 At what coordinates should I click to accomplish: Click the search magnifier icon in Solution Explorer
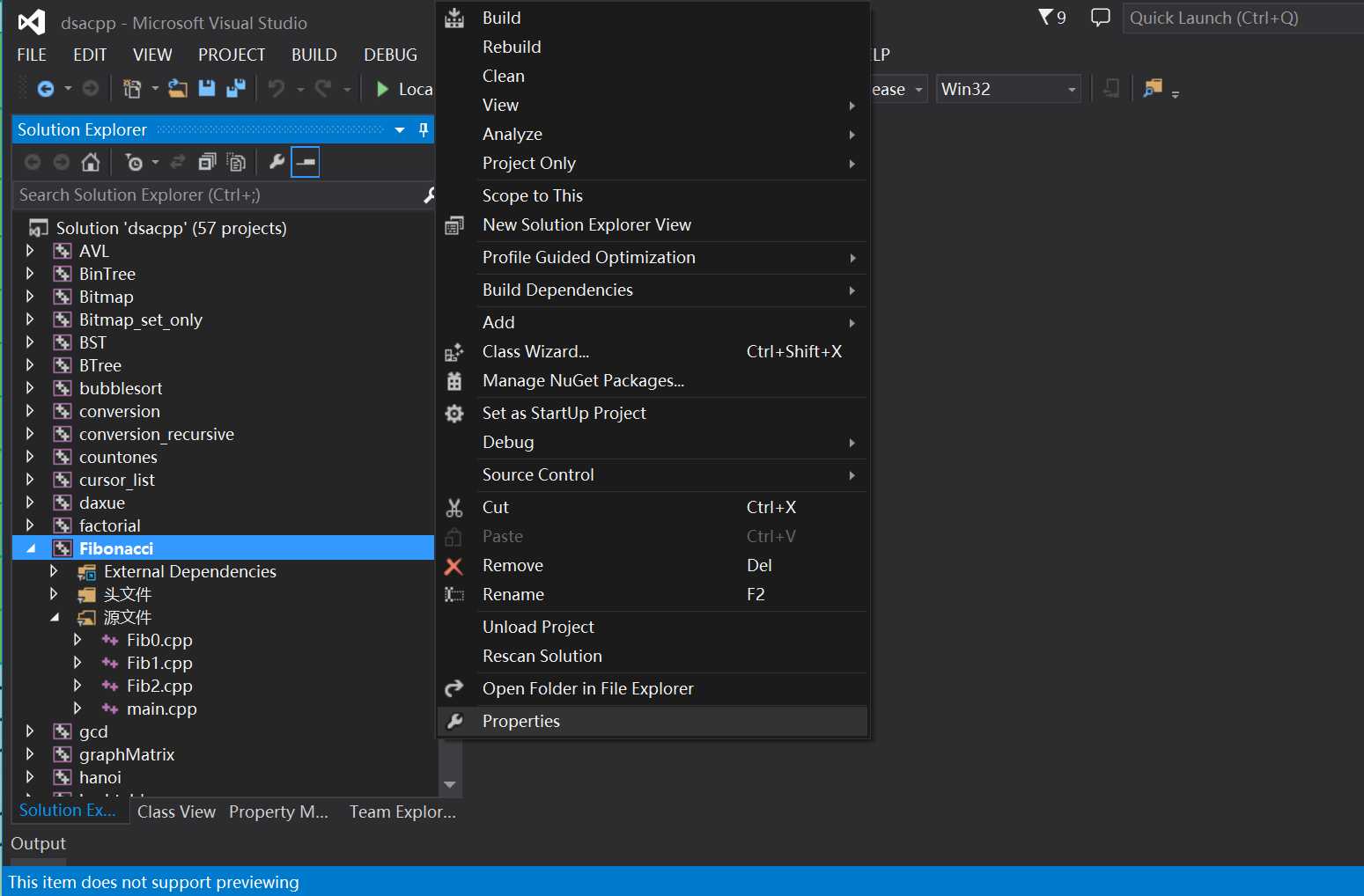click(x=429, y=195)
